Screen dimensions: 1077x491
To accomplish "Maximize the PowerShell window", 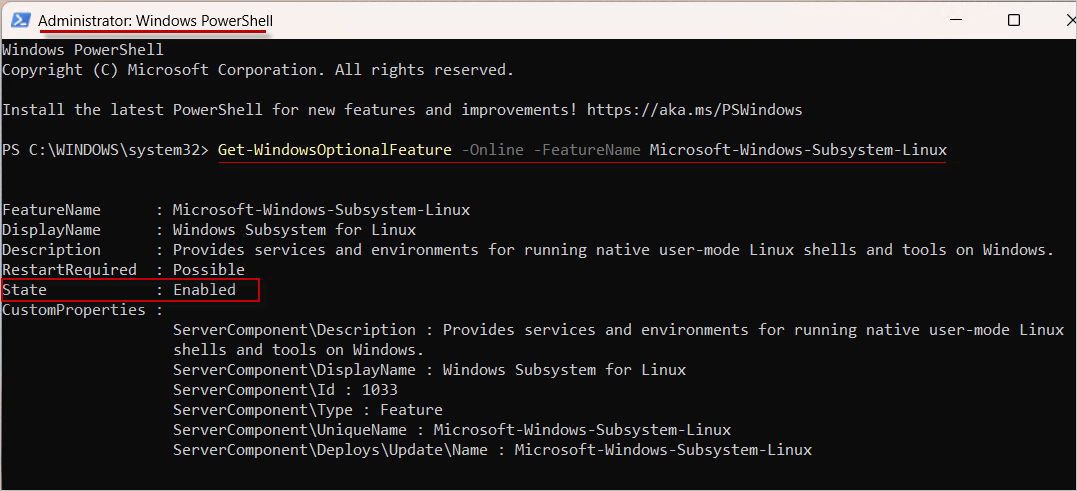I will (1013, 20).
